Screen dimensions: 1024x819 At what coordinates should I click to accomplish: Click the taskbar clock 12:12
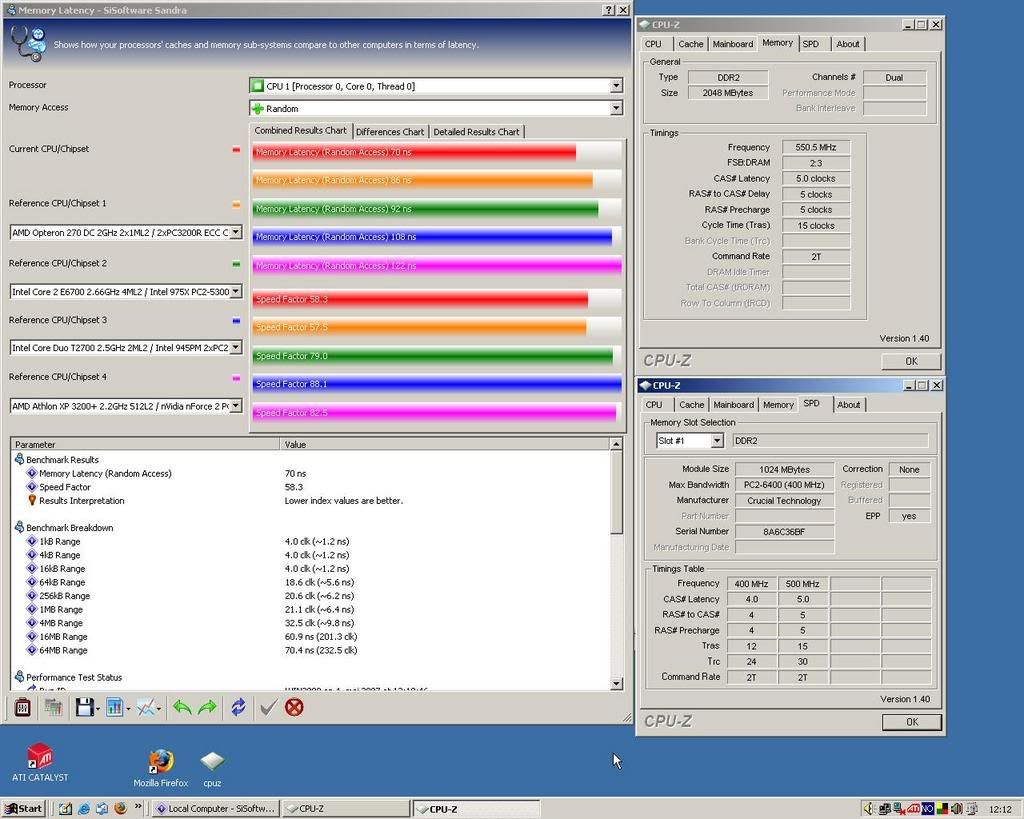pyautogui.click(x=1000, y=809)
